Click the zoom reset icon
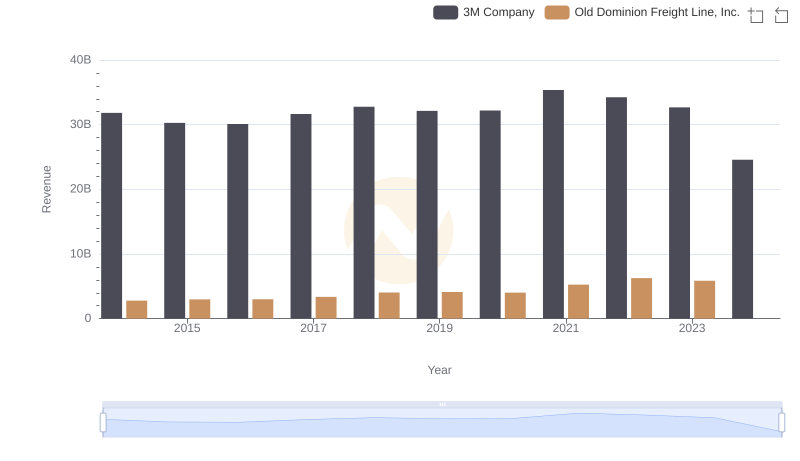 coord(781,15)
